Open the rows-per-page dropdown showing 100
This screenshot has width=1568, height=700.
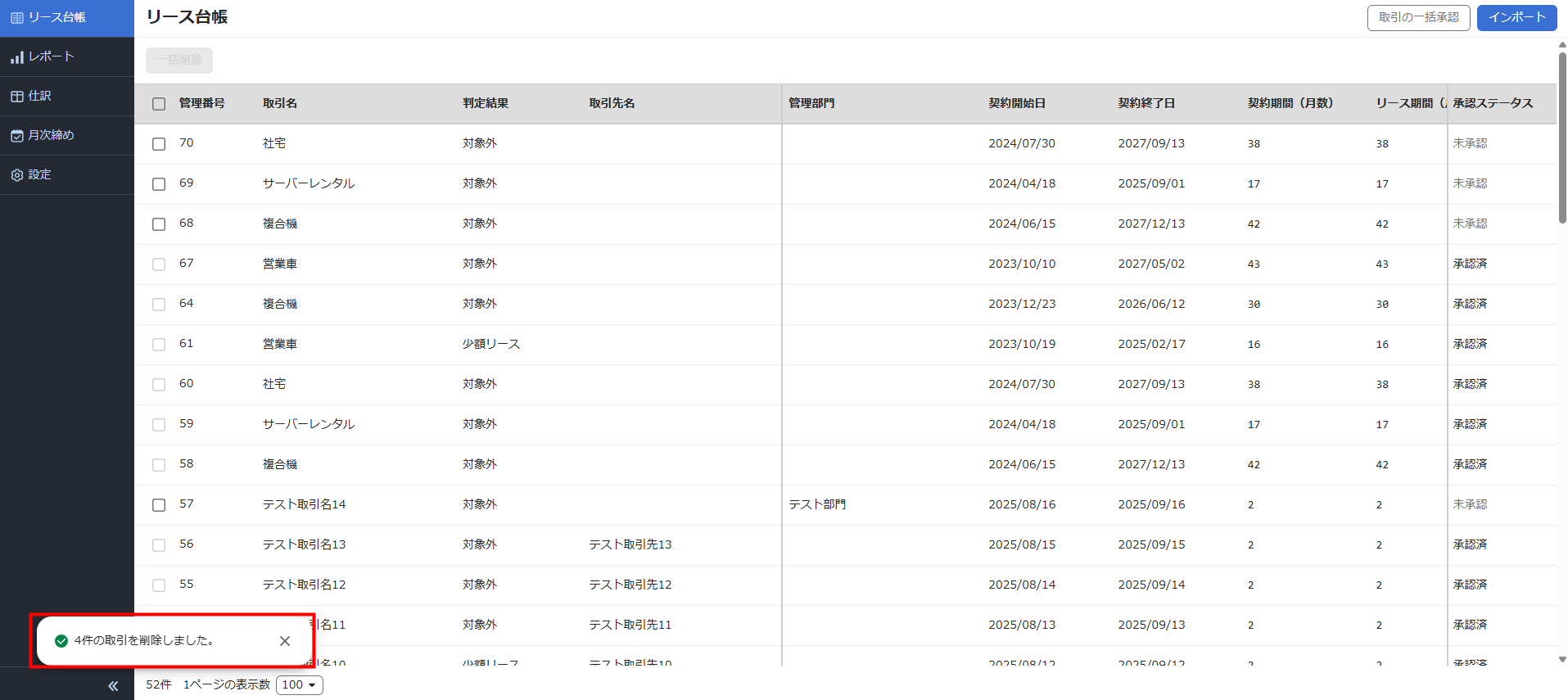pyautogui.click(x=300, y=685)
